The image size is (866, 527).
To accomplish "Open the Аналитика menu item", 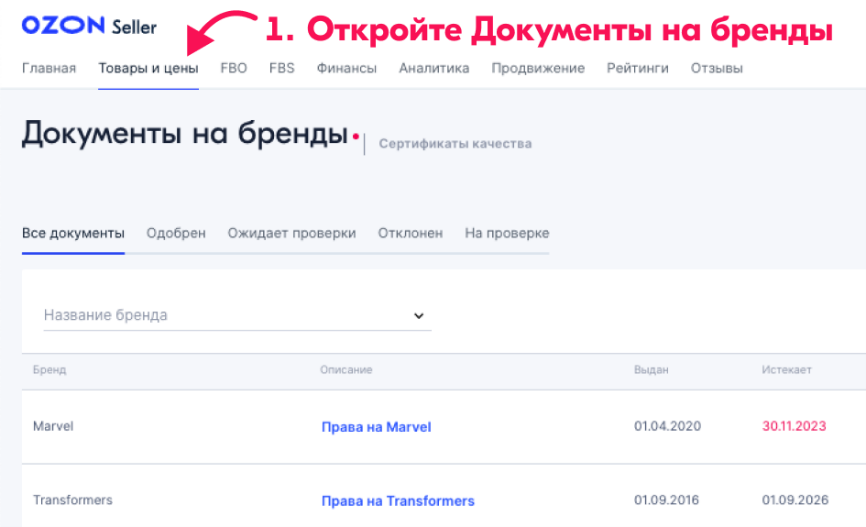I will click(434, 69).
